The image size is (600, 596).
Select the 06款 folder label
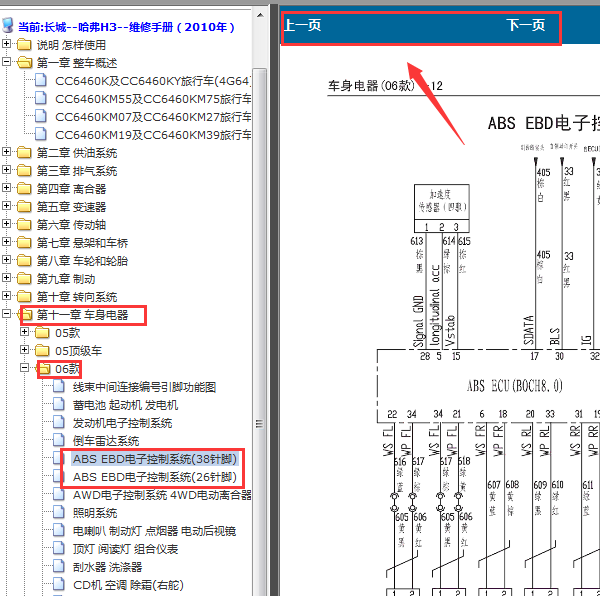tap(67, 369)
